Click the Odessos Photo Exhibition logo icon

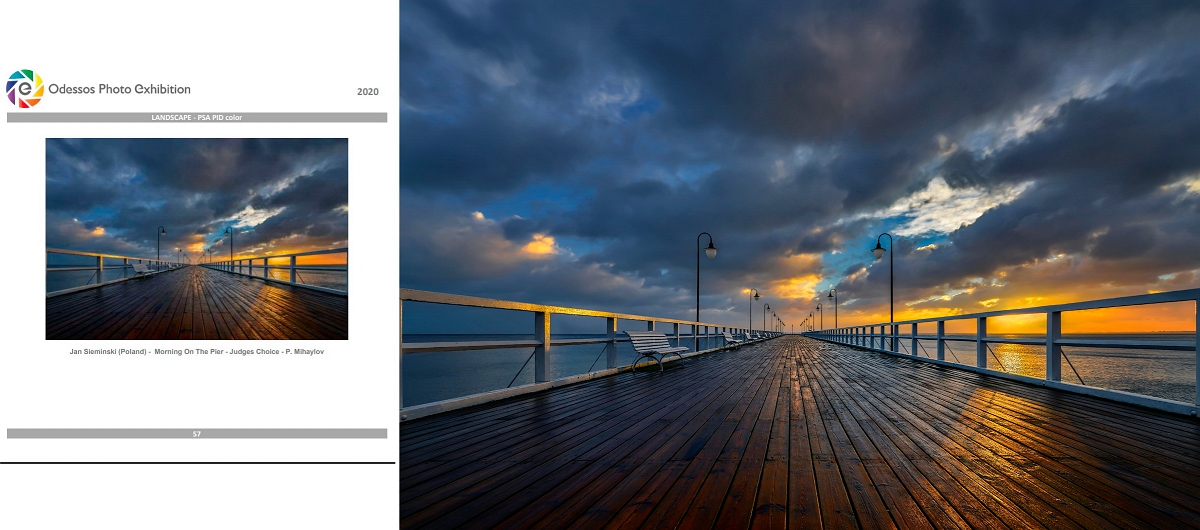coord(25,89)
